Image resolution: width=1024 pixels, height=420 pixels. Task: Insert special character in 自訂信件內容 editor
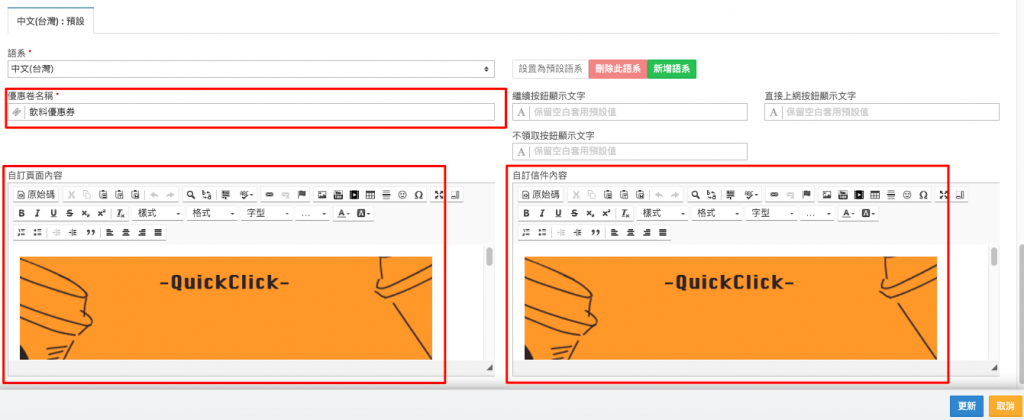point(923,194)
